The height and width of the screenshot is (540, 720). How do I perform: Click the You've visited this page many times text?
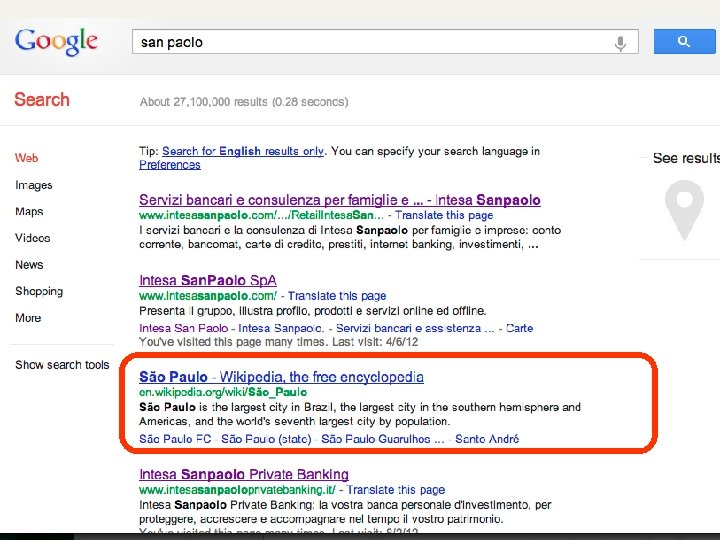tap(279, 342)
